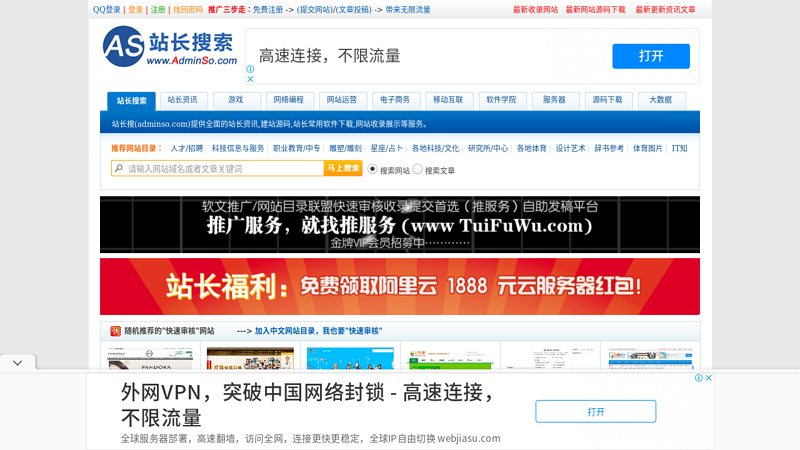Screen dimensions: 800x450
Task: Collapse the bottom ad using chevron
Action: tap(18, 363)
